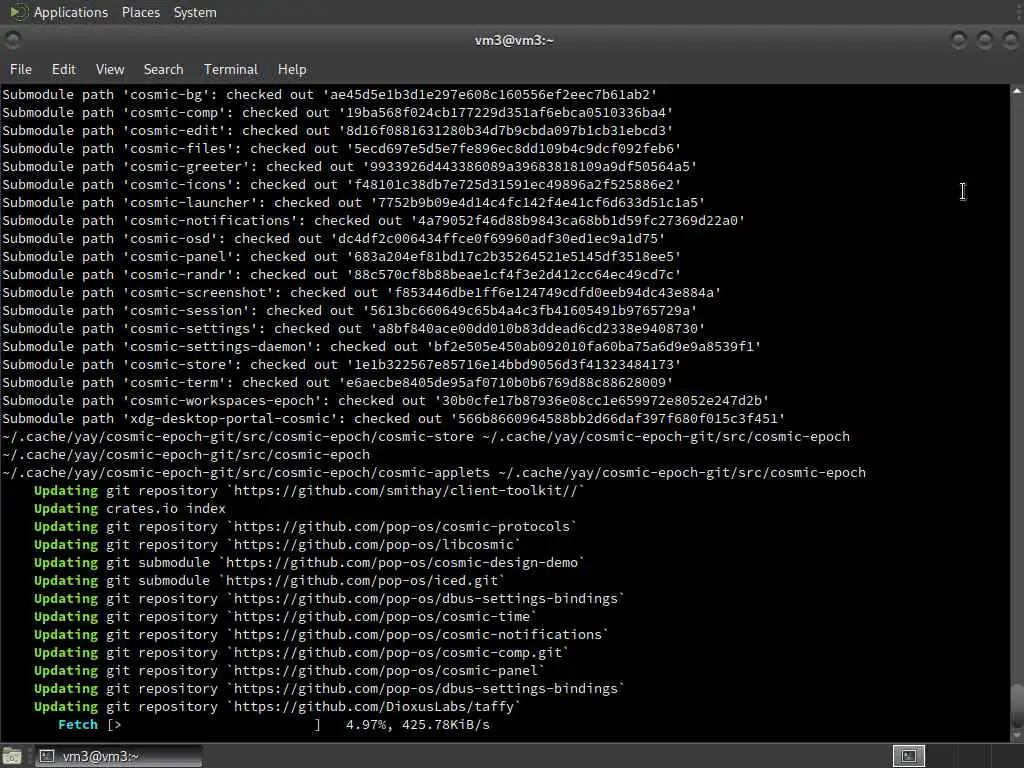Open the Search menu
Image resolution: width=1024 pixels, height=768 pixels.
[x=163, y=69]
